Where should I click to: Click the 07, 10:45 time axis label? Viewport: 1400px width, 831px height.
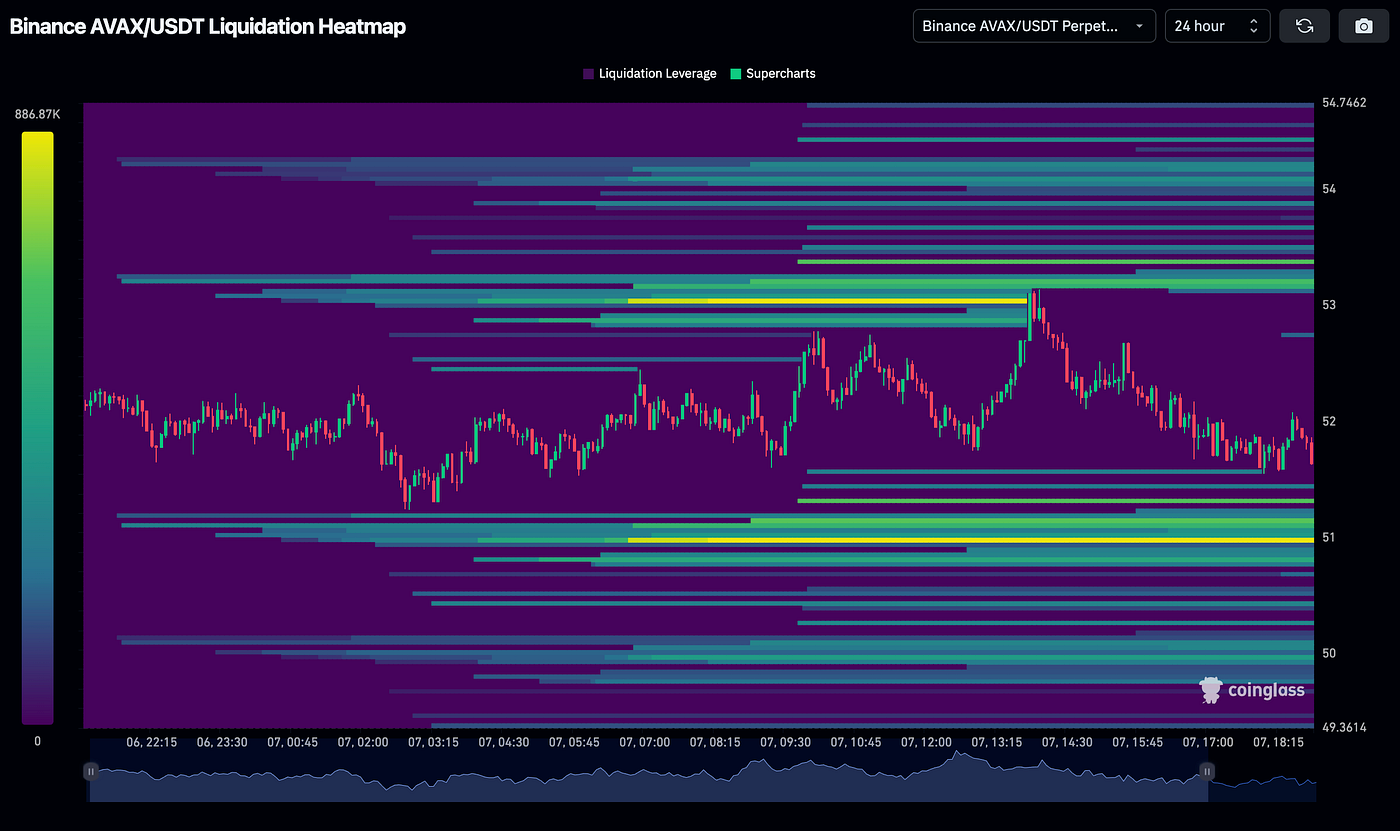[x=855, y=743]
